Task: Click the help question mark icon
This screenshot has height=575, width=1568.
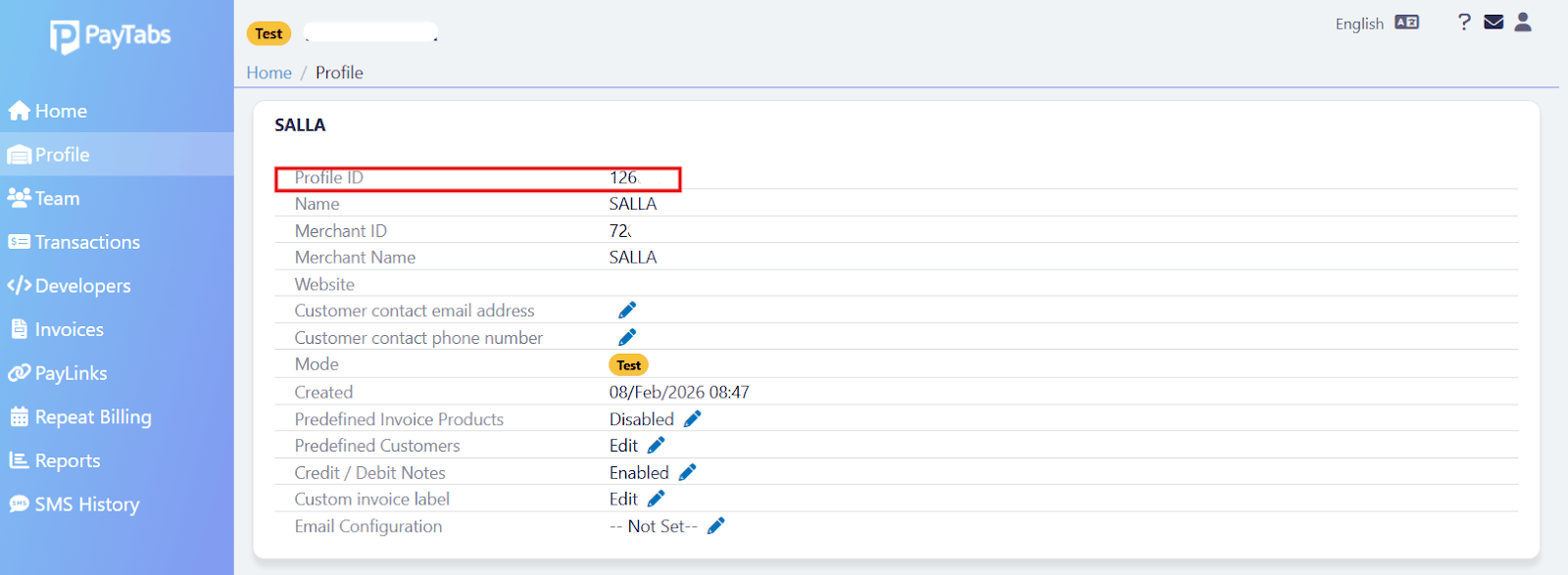Action: 1464,23
